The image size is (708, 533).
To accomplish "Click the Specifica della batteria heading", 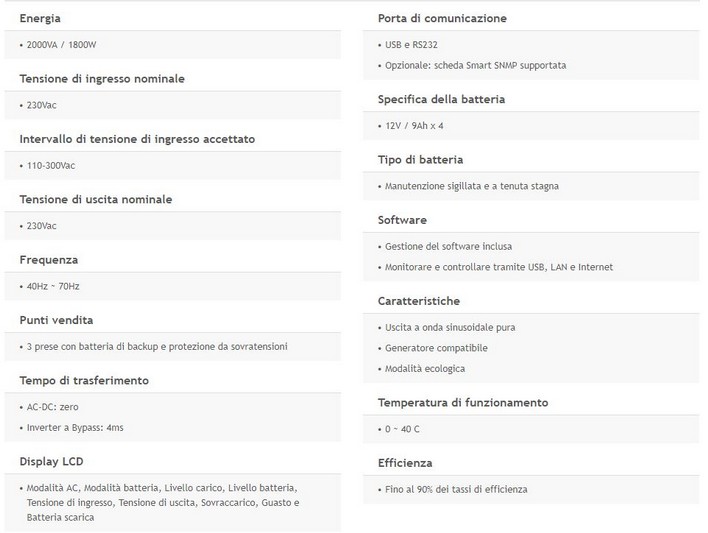I will pyautogui.click(x=441, y=99).
